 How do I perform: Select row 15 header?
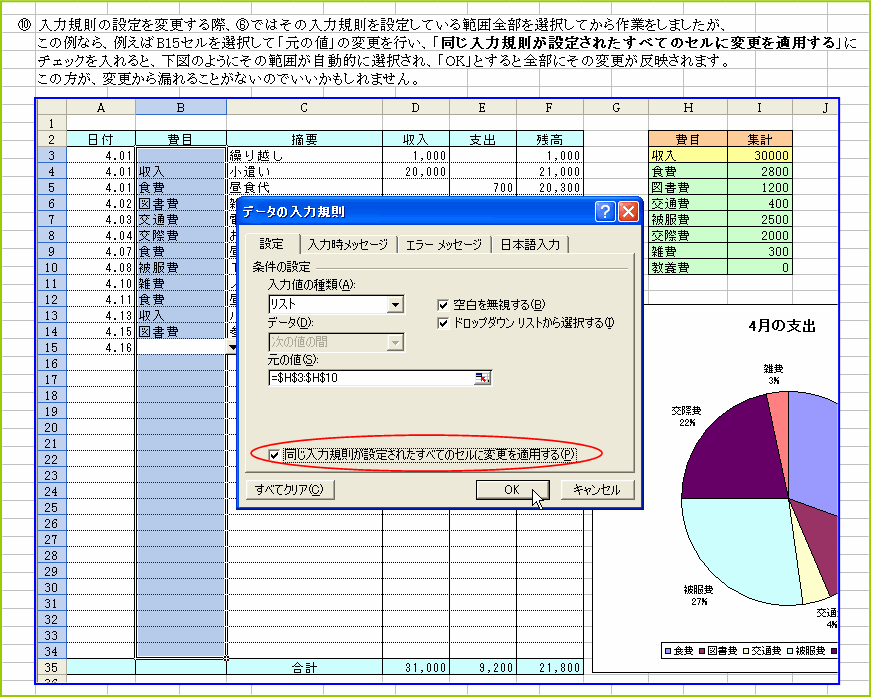51,348
